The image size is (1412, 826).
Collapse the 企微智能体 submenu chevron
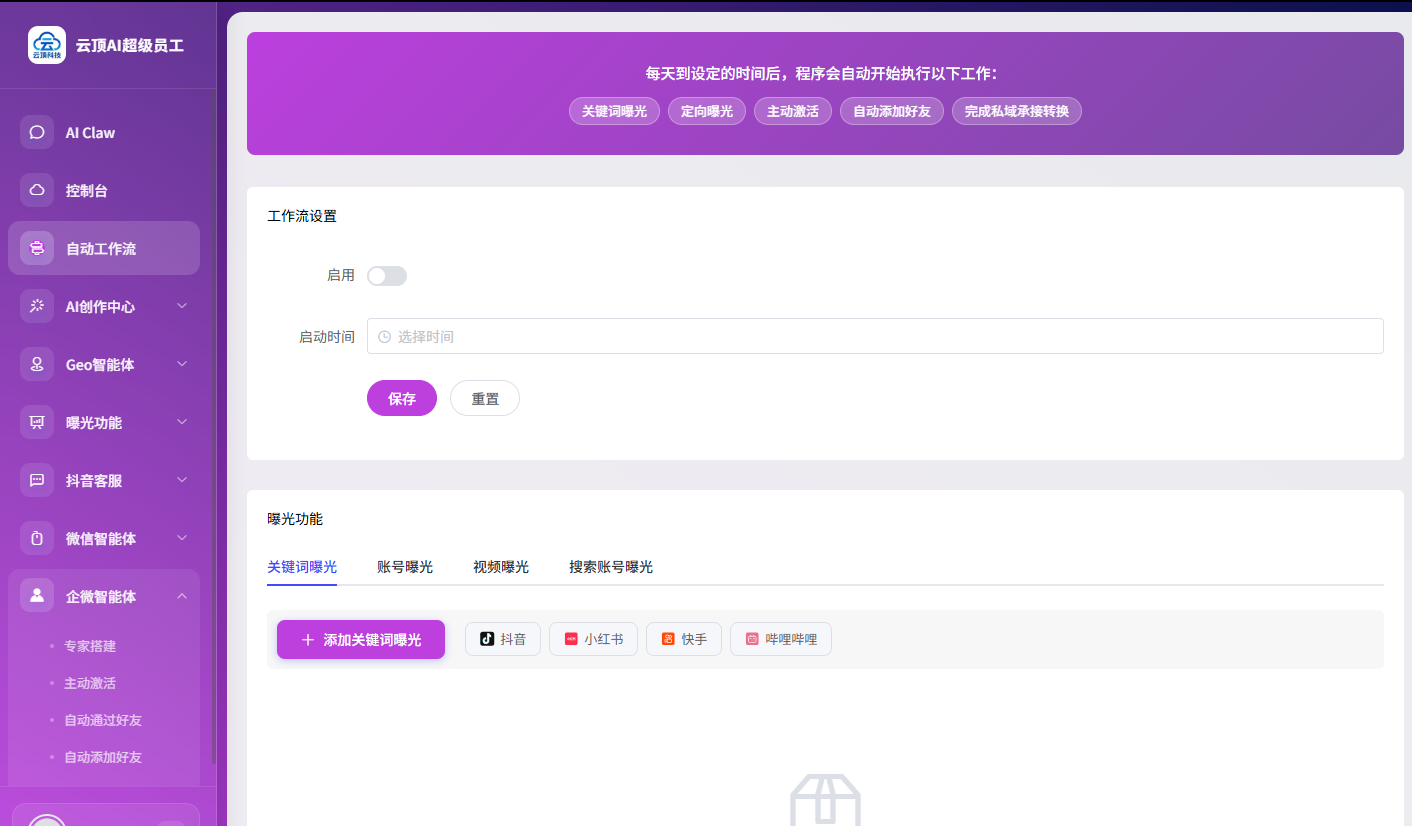182,596
